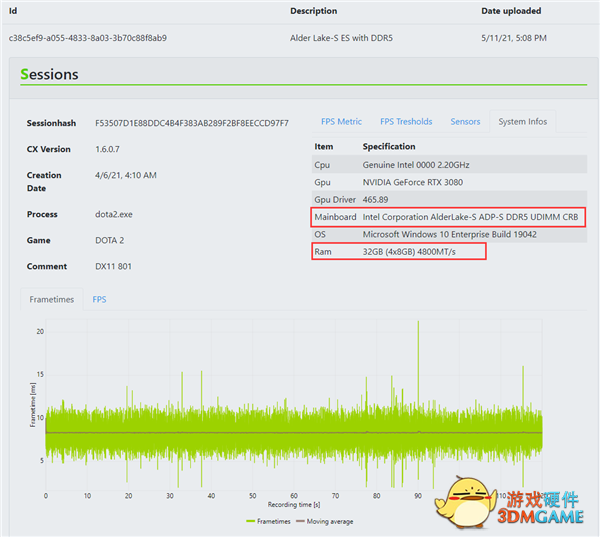Click game value DOTA 2
The height and width of the screenshot is (537, 600).
109,240
